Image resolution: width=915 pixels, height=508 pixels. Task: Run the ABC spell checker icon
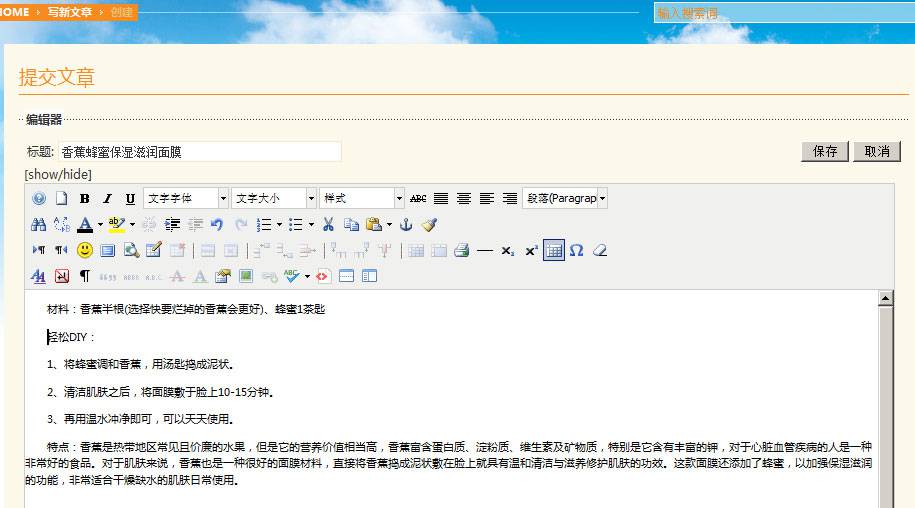291,276
